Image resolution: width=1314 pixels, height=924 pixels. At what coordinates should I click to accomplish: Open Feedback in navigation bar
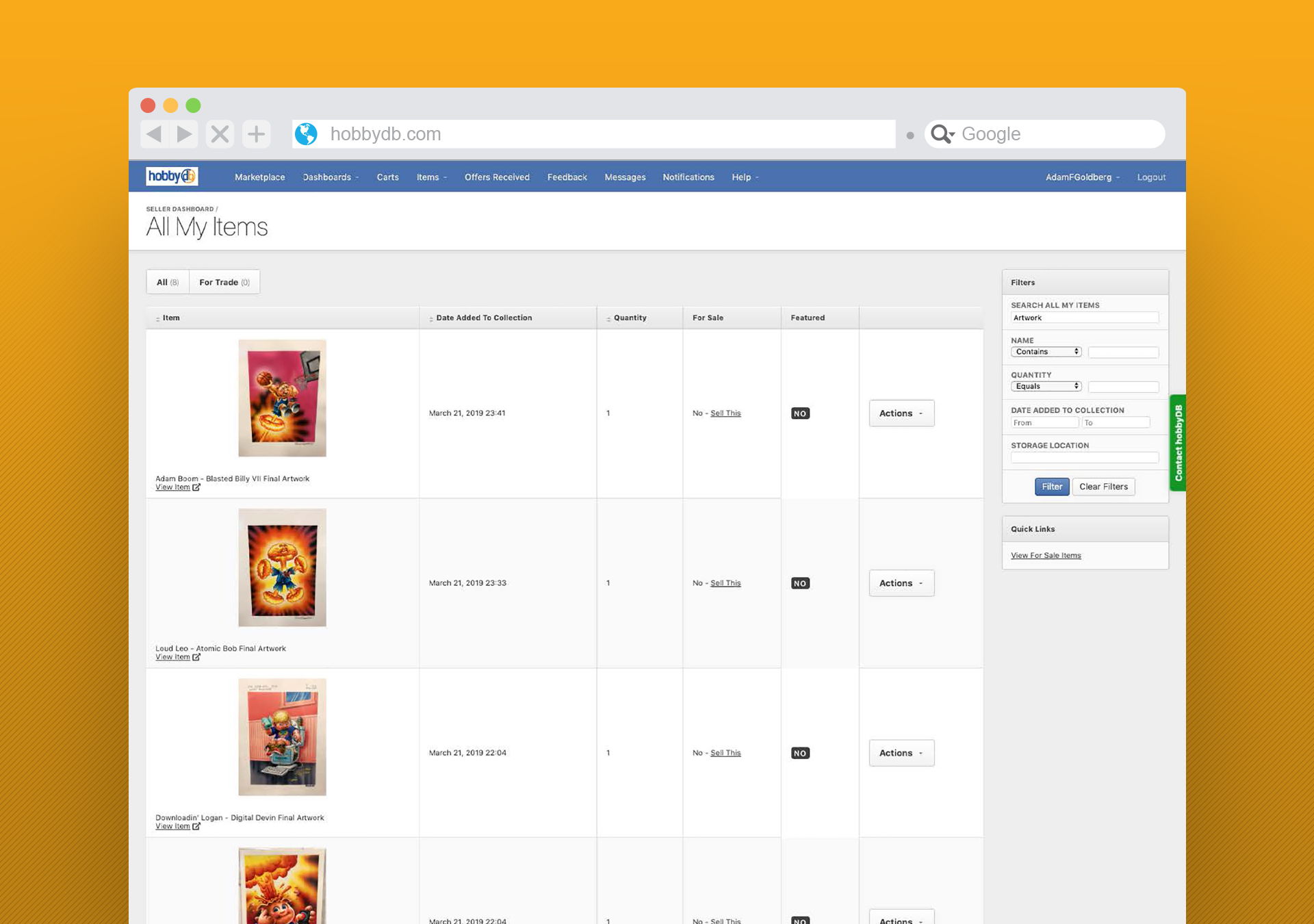(x=567, y=177)
